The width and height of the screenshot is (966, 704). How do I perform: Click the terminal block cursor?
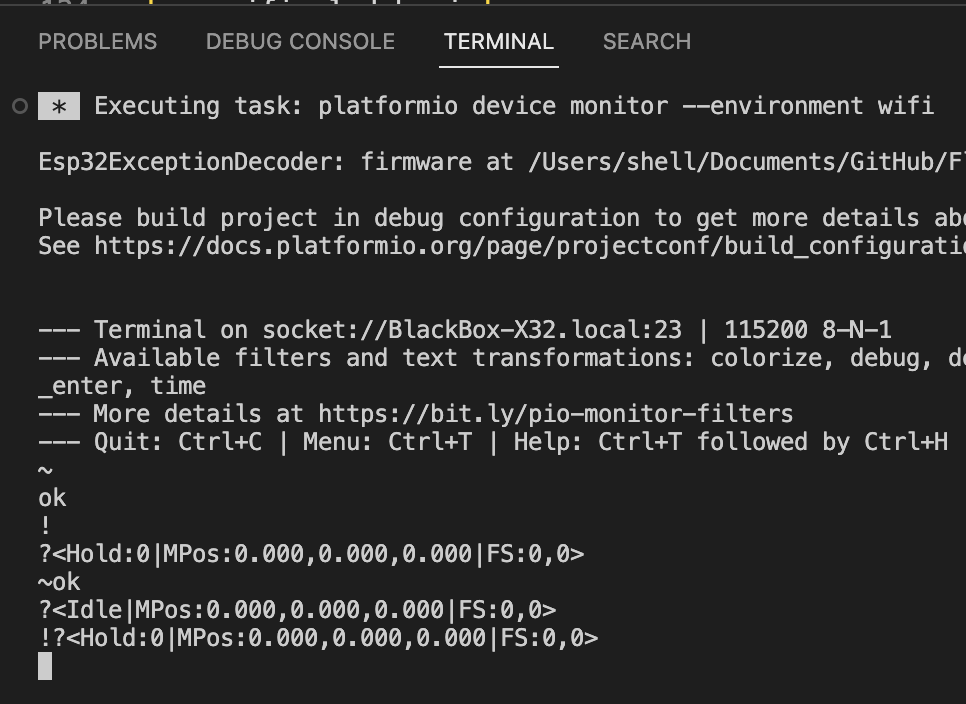pos(43,665)
